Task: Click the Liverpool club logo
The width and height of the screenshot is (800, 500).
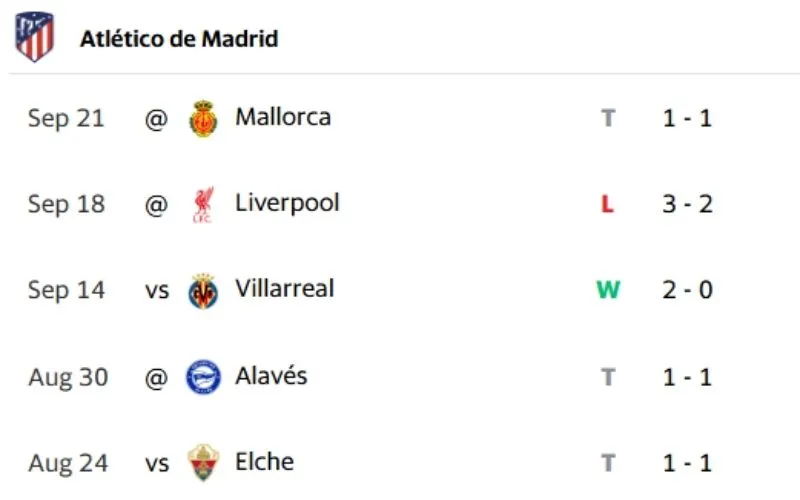Action: (x=203, y=205)
